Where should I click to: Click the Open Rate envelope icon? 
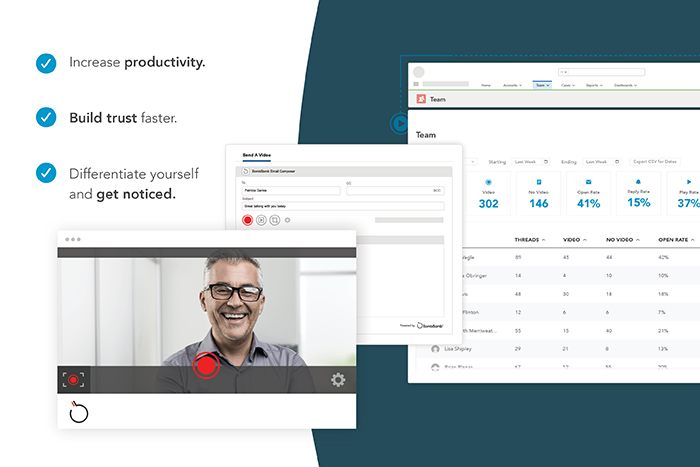coord(588,182)
